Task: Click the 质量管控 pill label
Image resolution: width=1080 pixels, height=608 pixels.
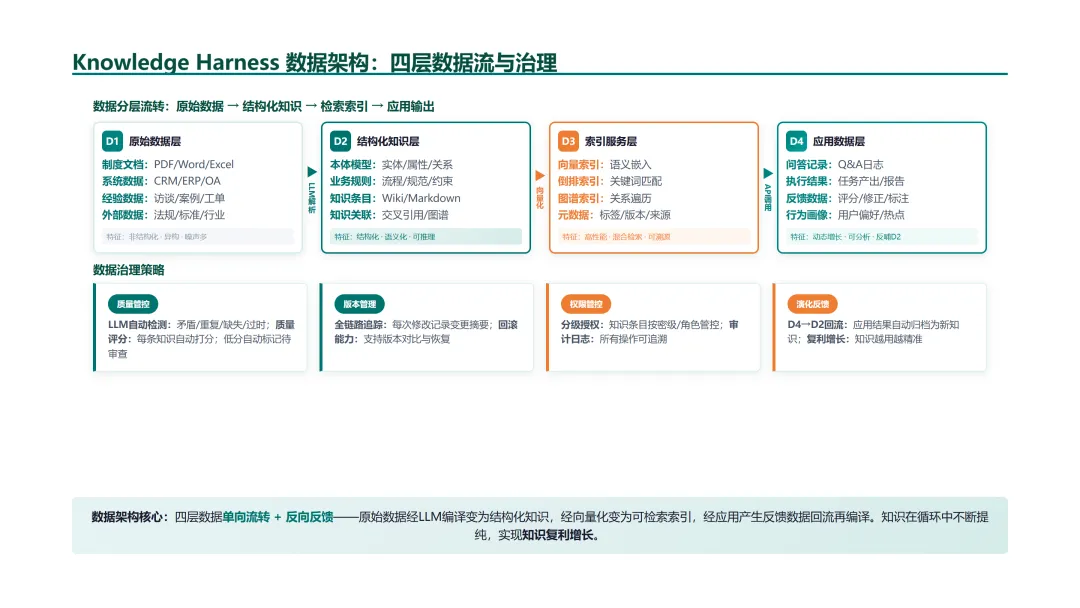Action: click(x=133, y=304)
